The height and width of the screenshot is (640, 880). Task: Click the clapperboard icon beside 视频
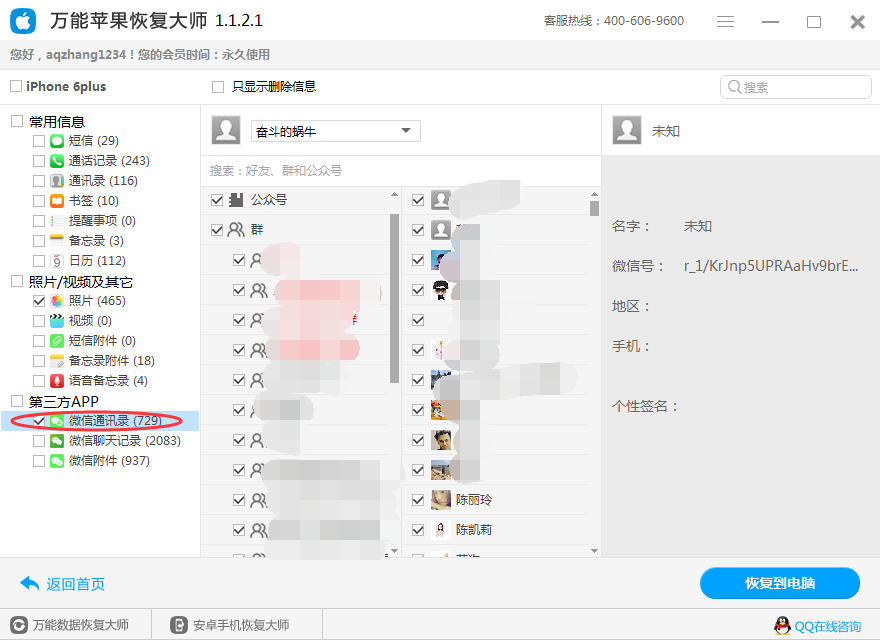pos(57,321)
